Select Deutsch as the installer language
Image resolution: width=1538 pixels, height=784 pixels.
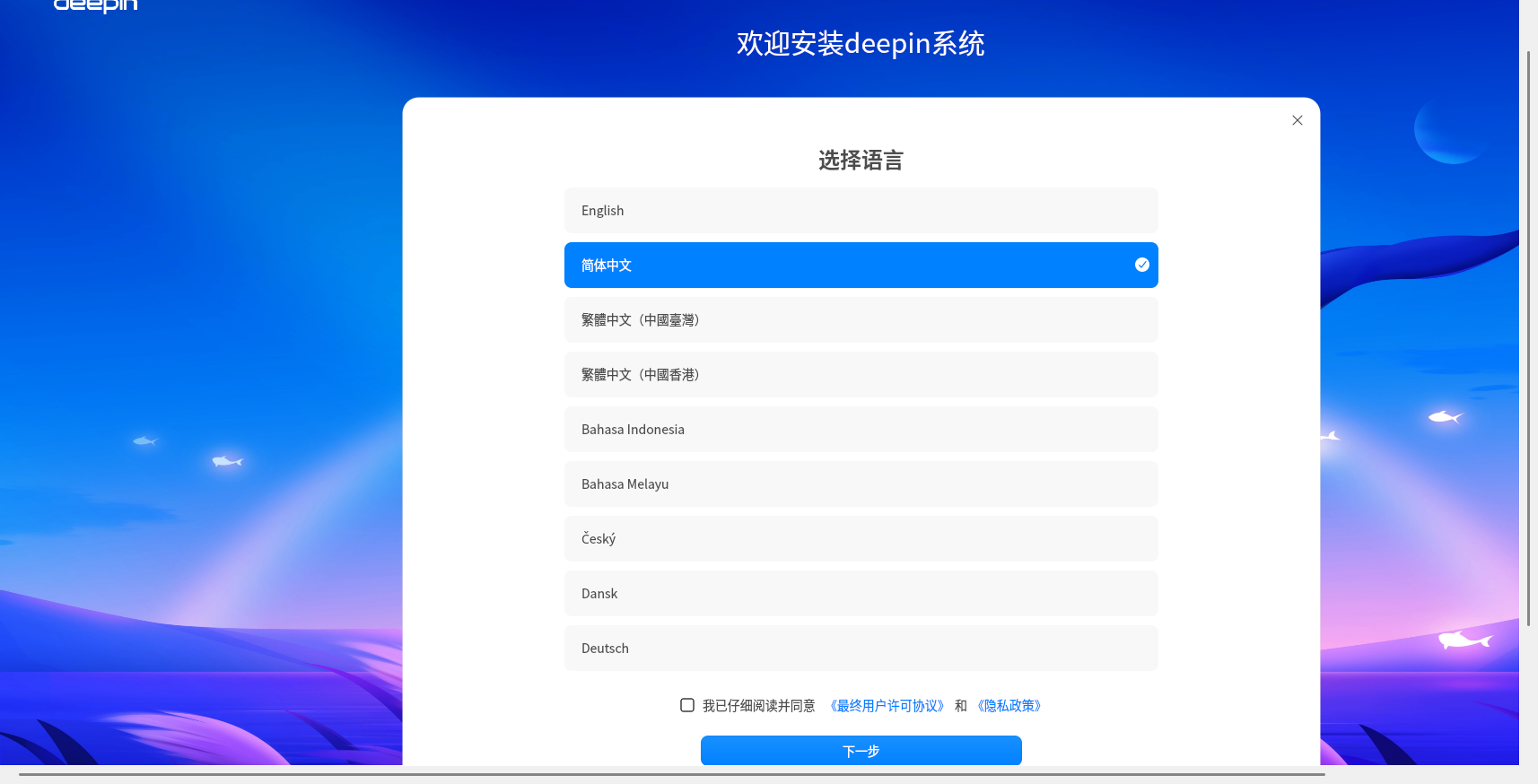click(x=861, y=649)
